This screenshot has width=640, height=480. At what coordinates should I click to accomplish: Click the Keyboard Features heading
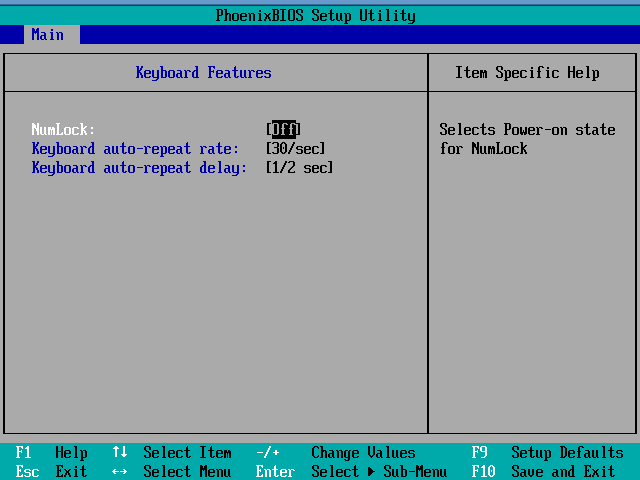pos(203,73)
